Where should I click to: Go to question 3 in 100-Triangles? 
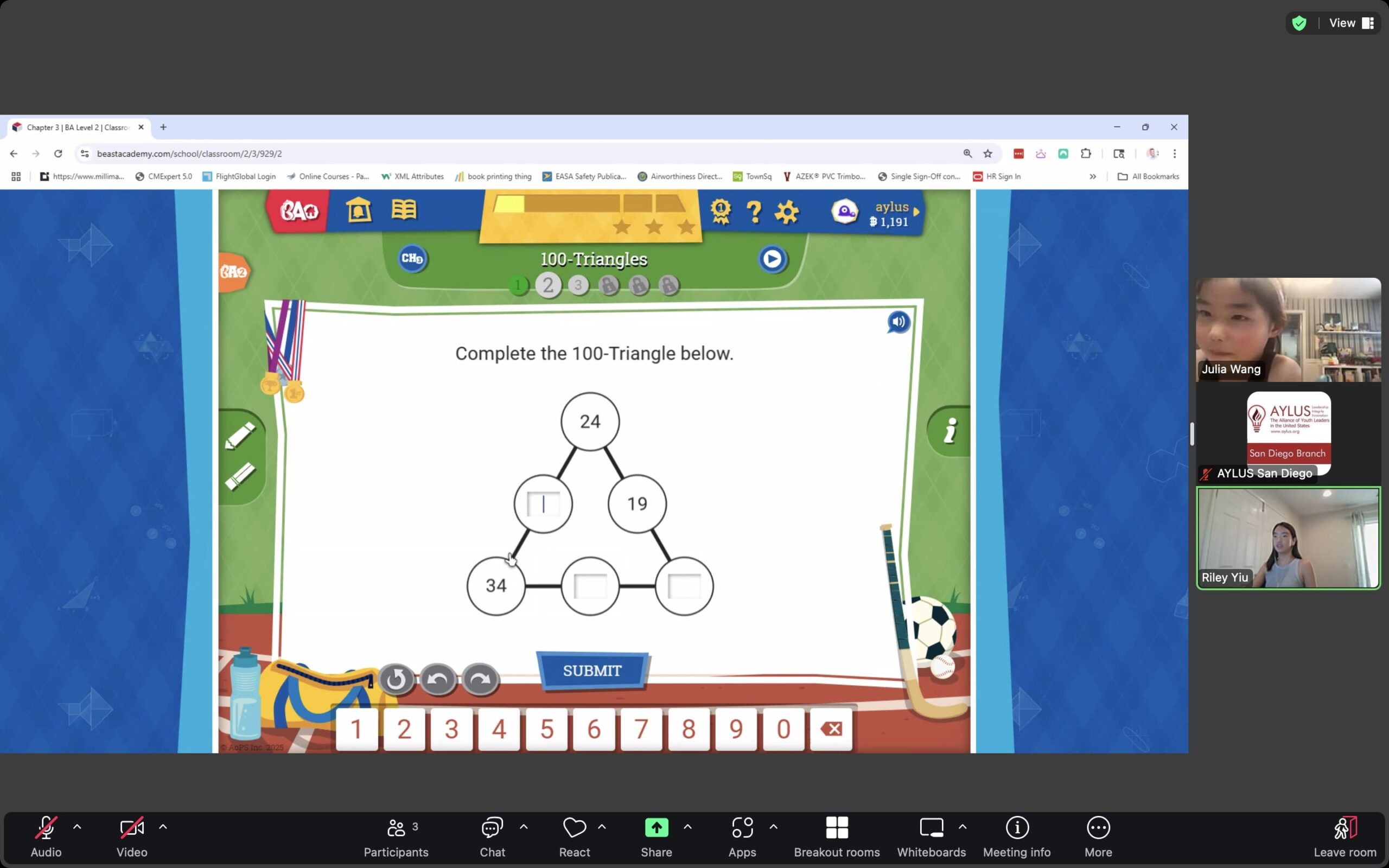pyautogui.click(x=578, y=285)
